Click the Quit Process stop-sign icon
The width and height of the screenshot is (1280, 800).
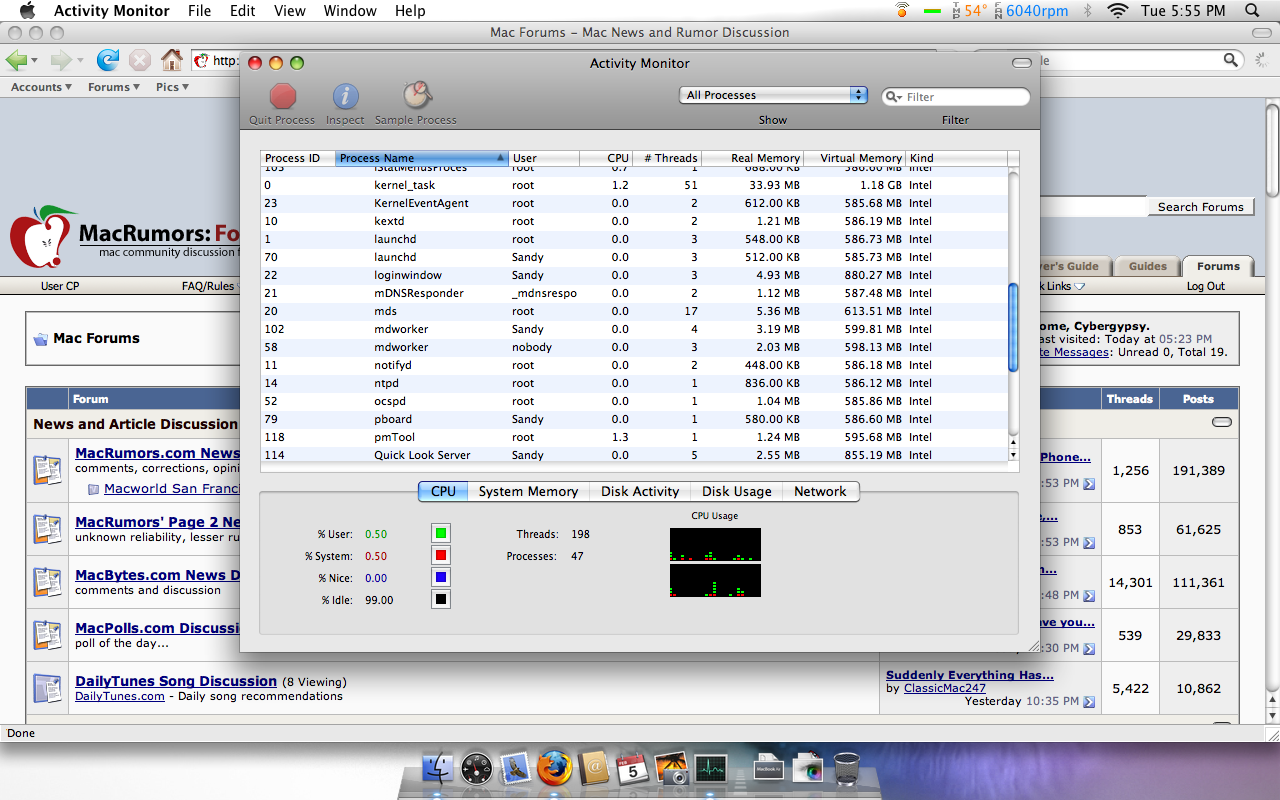point(283,96)
